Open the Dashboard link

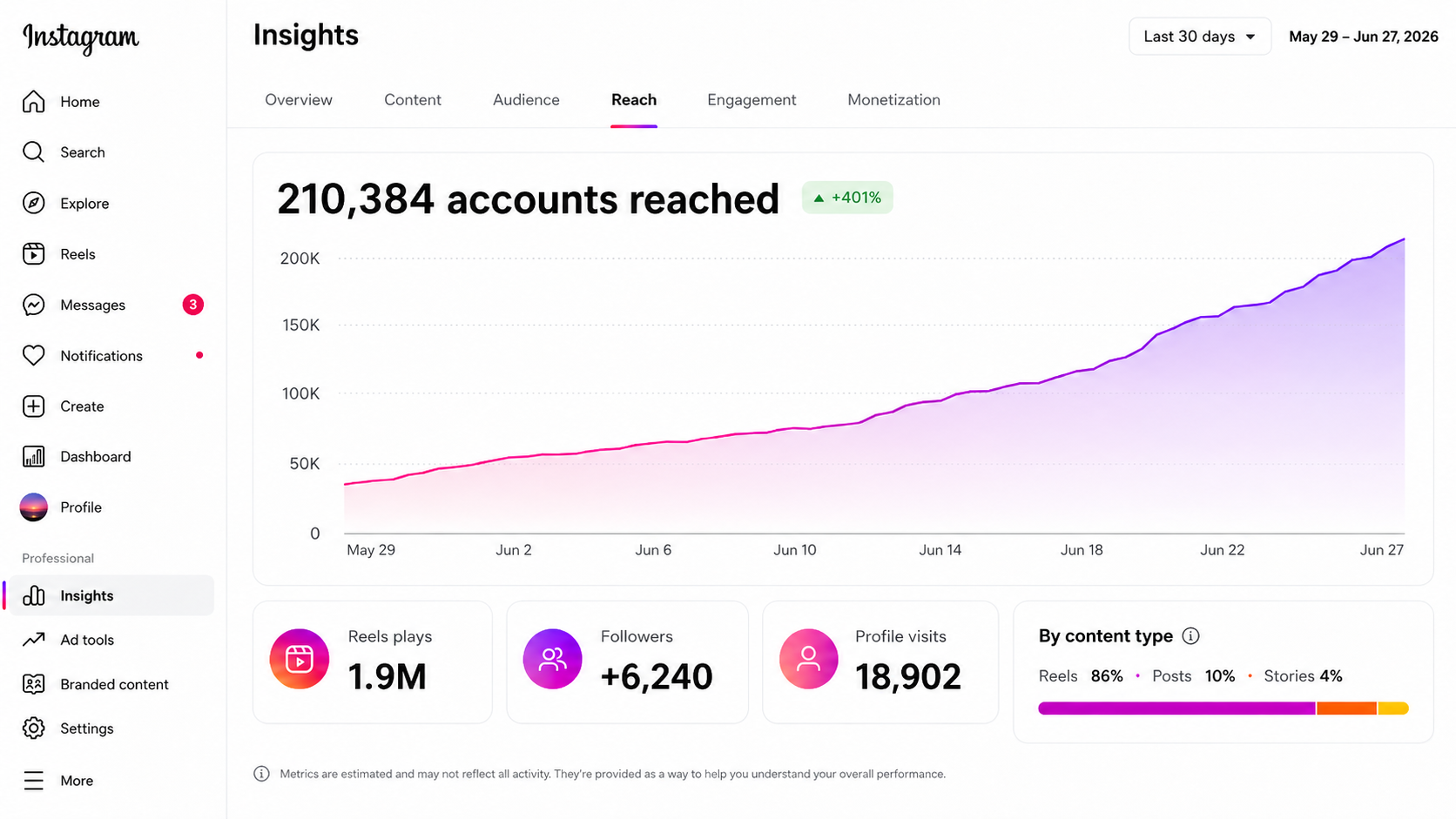pyautogui.click(x=96, y=457)
